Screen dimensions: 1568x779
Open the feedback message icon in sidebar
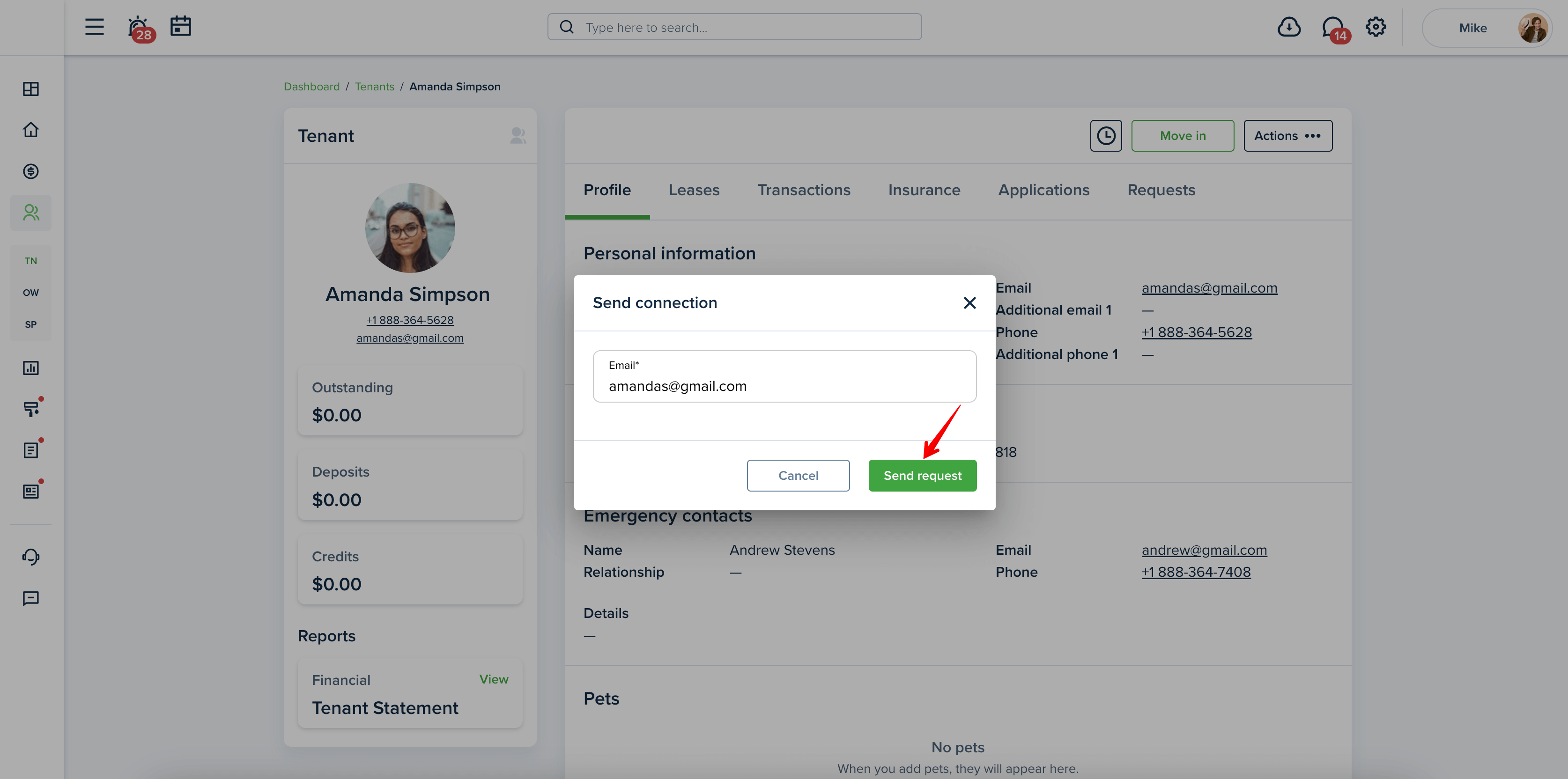click(30, 598)
